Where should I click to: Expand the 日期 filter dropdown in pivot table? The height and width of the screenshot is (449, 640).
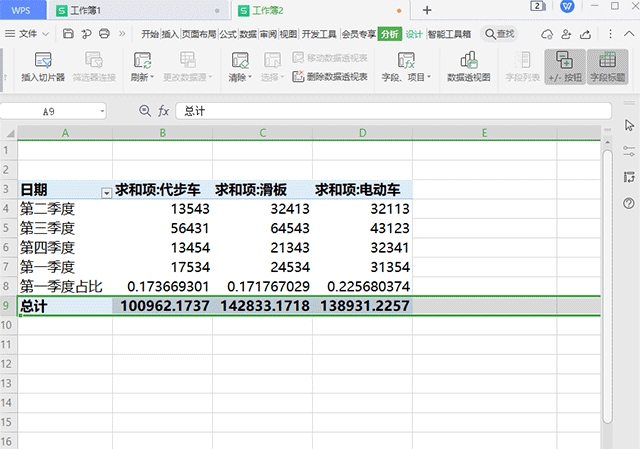coord(105,190)
